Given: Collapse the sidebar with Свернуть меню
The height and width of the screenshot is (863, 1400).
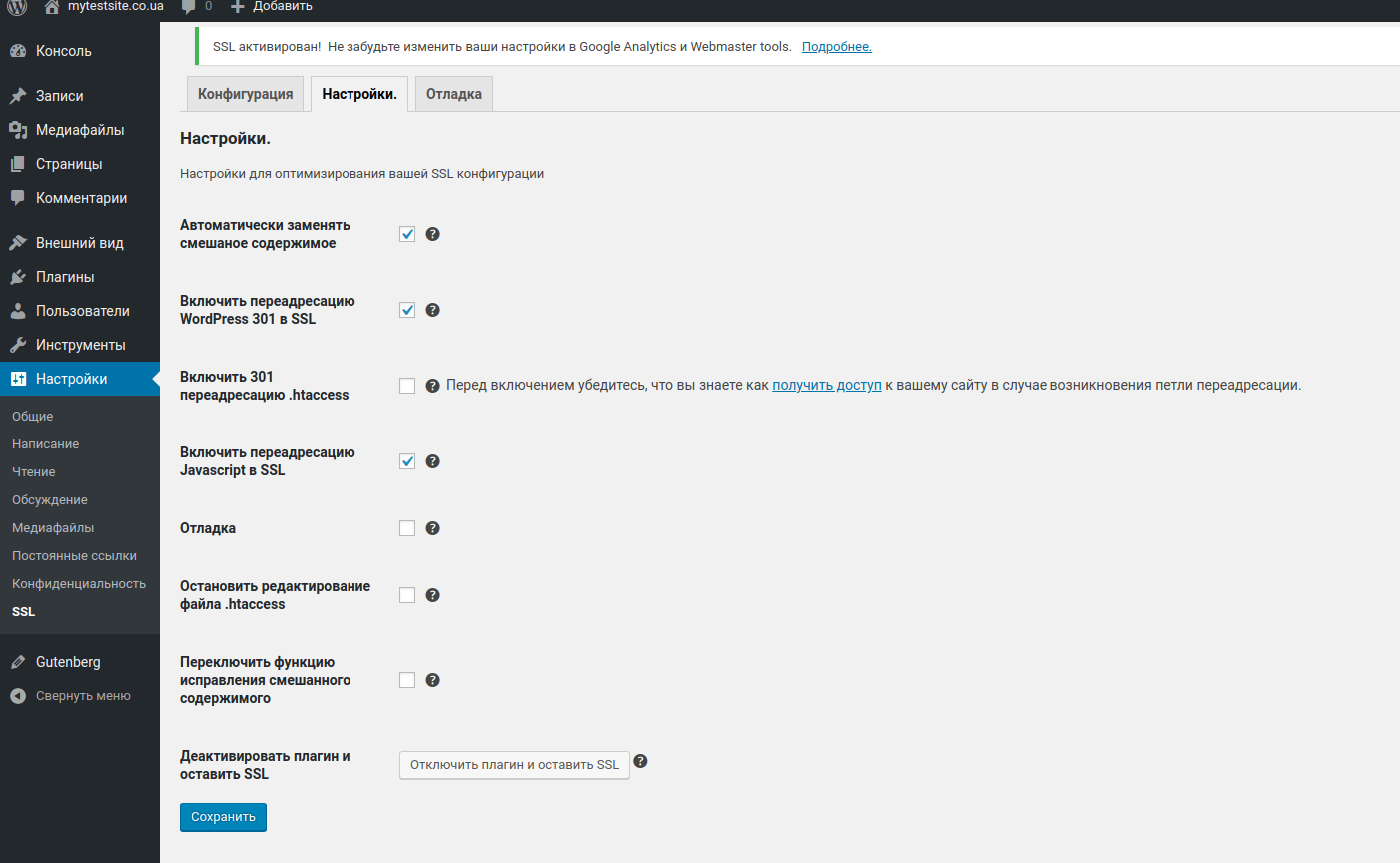Looking at the screenshot, I should click(x=70, y=696).
